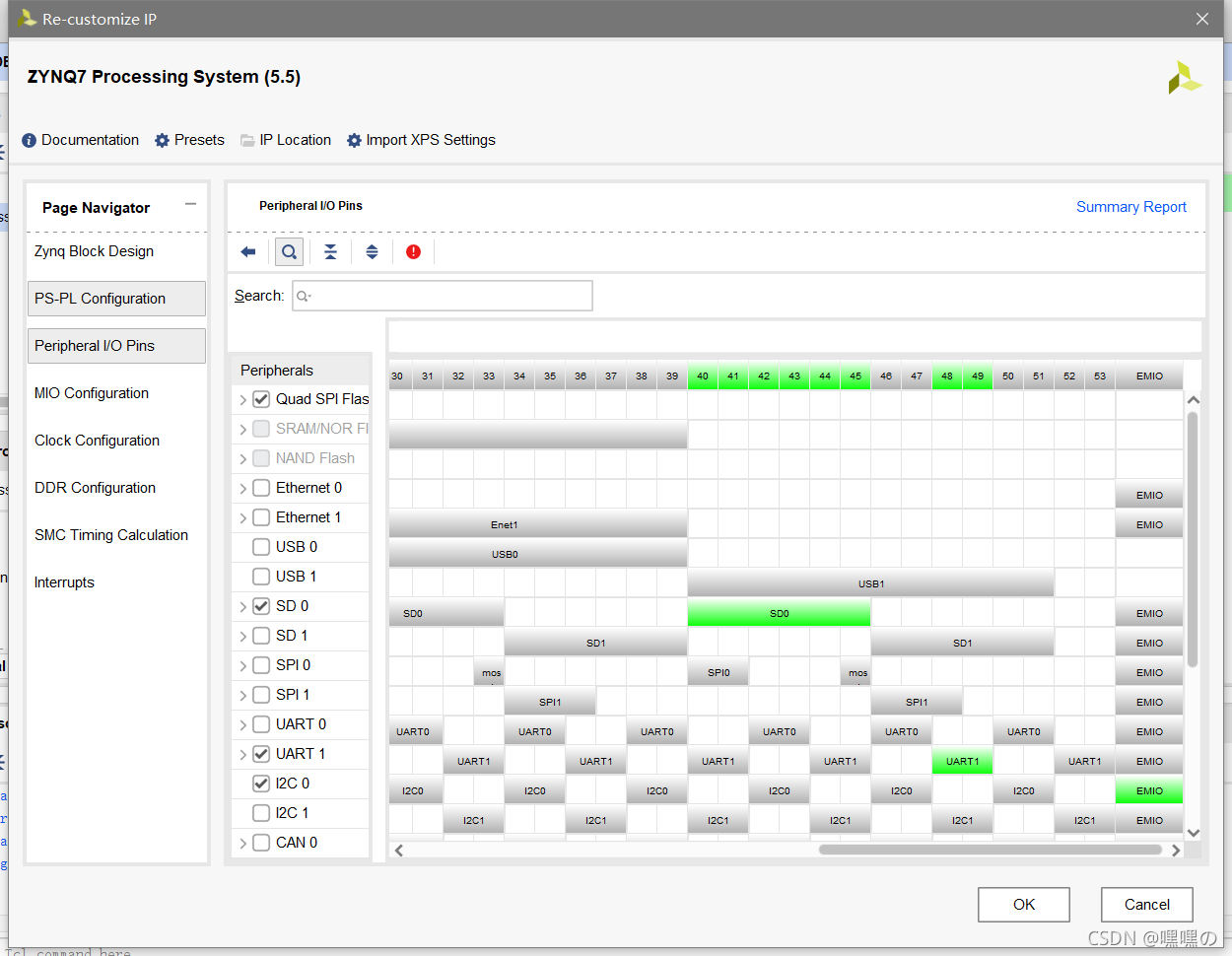Click the IP Location folder icon
The height and width of the screenshot is (956, 1232).
click(x=247, y=140)
